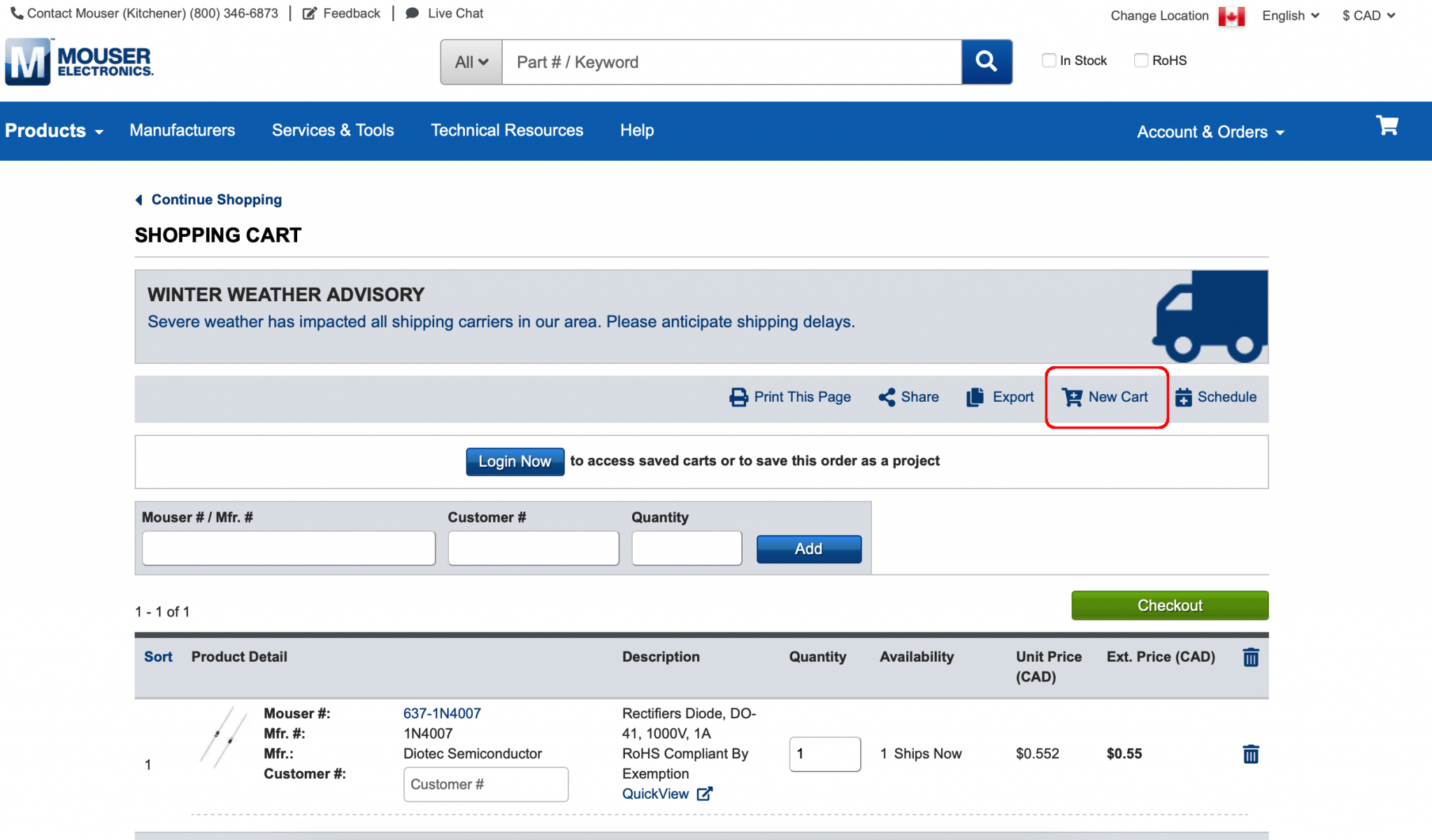Open the shopping cart icon in navbar

coord(1387,126)
